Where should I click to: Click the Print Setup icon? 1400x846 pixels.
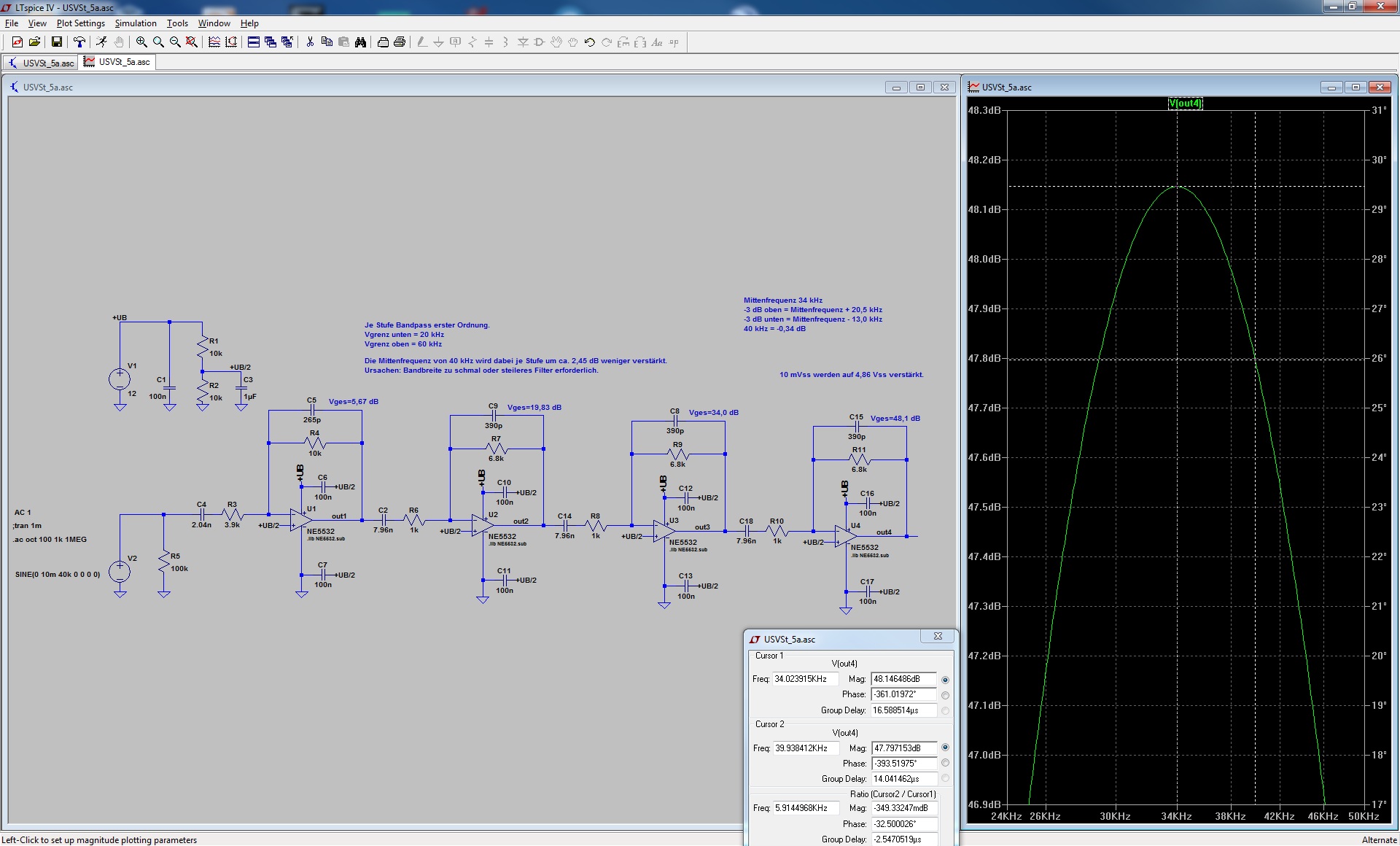tap(383, 42)
